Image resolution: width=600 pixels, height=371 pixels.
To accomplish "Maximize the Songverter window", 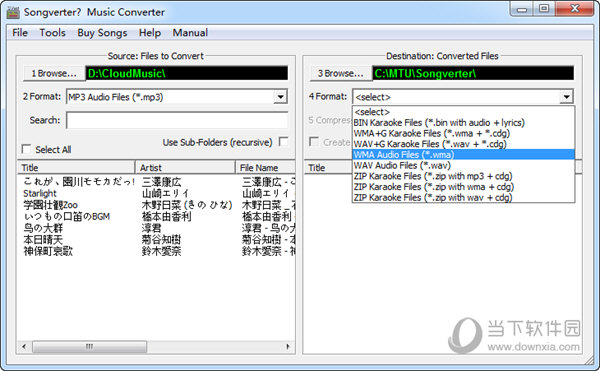I will tap(544, 9).
